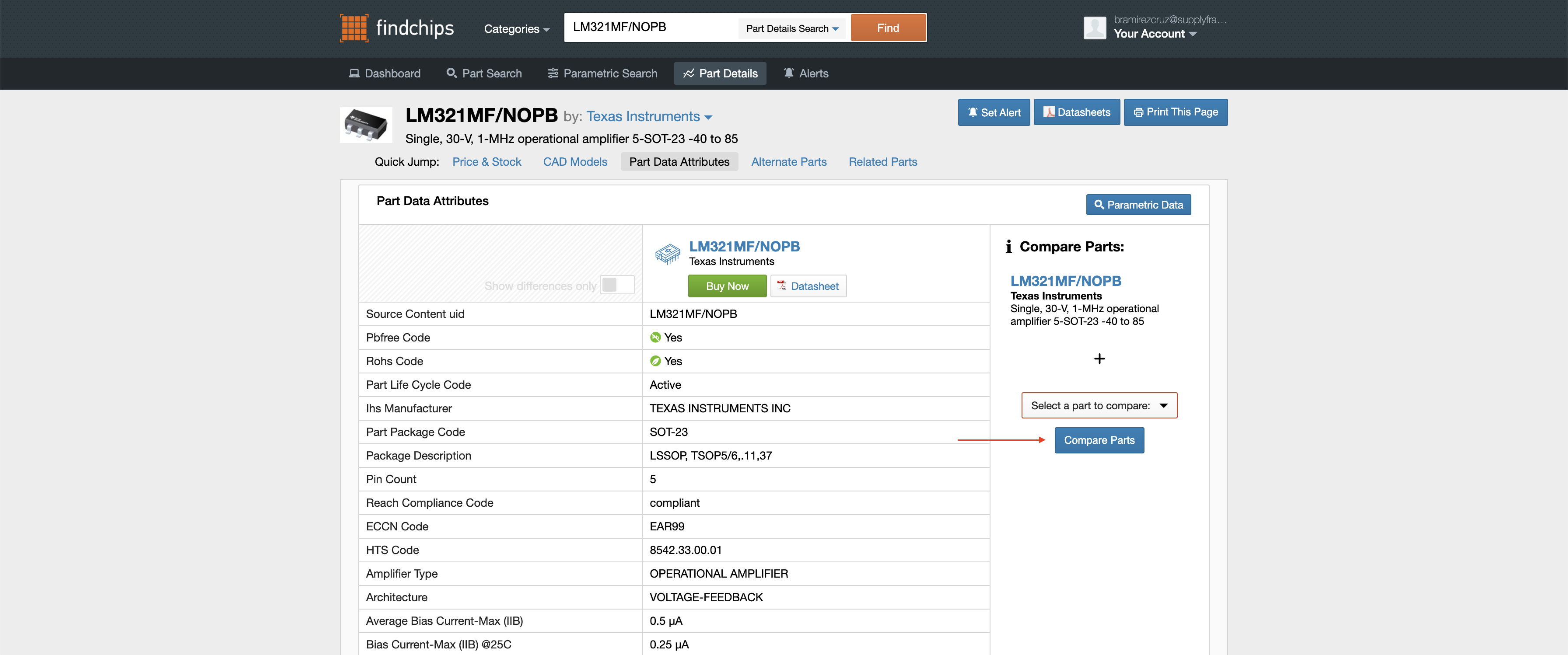The width and height of the screenshot is (1568, 655).
Task: Open LM321MF/NOPB link in table header
Action: 744,246
